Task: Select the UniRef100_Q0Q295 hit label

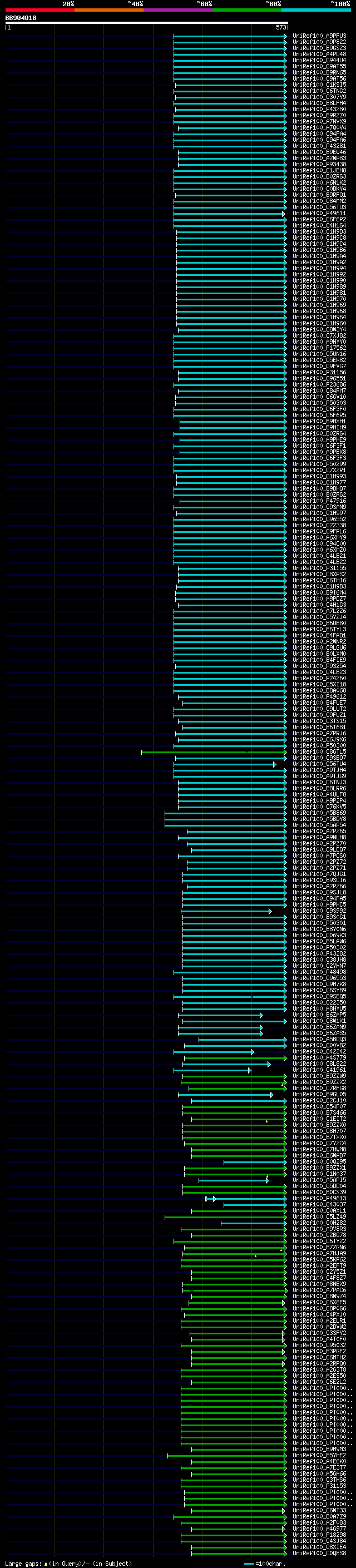Action: 319,1162
